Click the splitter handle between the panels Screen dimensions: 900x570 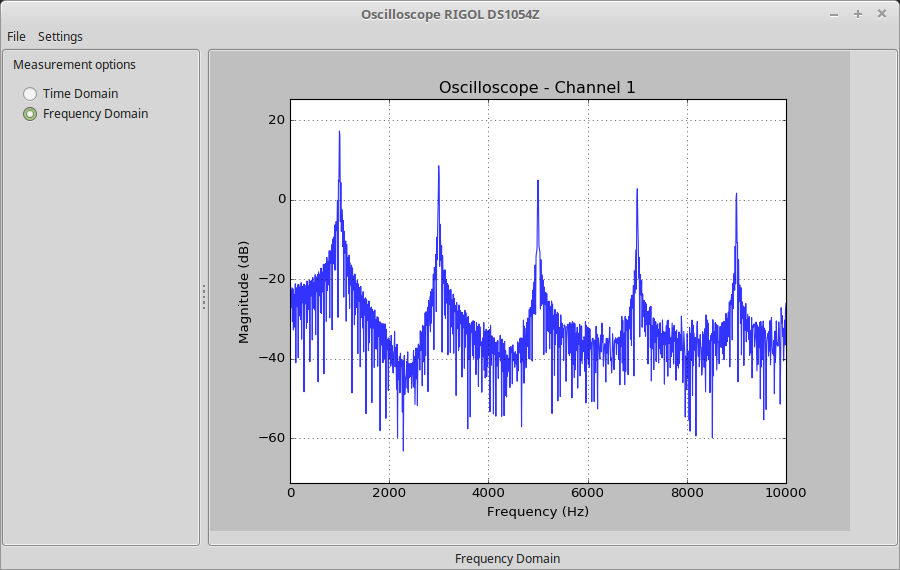(x=204, y=297)
